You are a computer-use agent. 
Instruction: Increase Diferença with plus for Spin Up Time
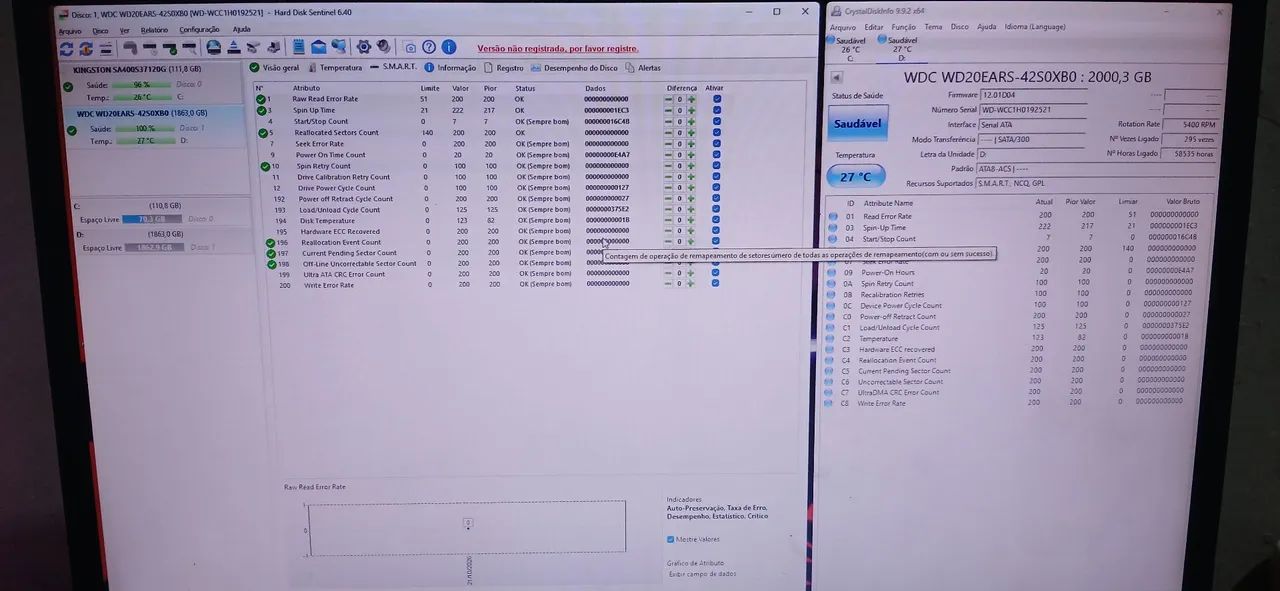[x=691, y=110]
